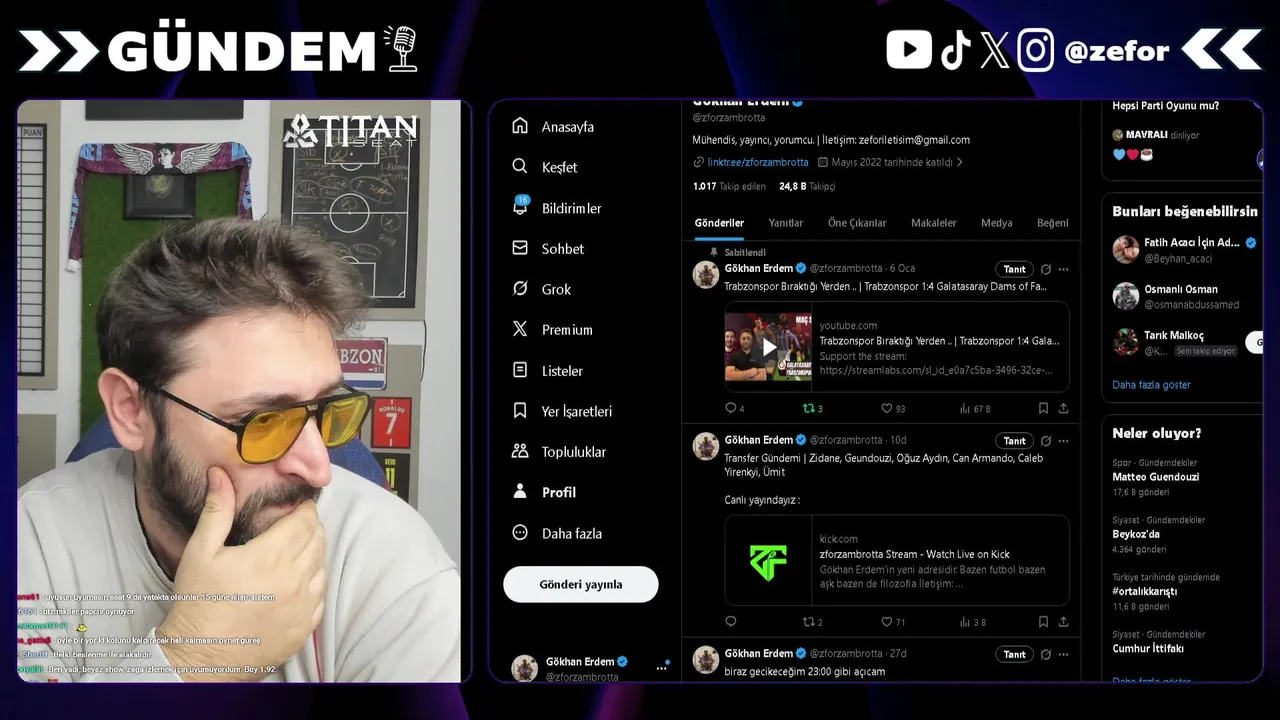The image size is (1280, 720).
Task: Open Anasayfa home in sidebar
Action: (x=553, y=127)
